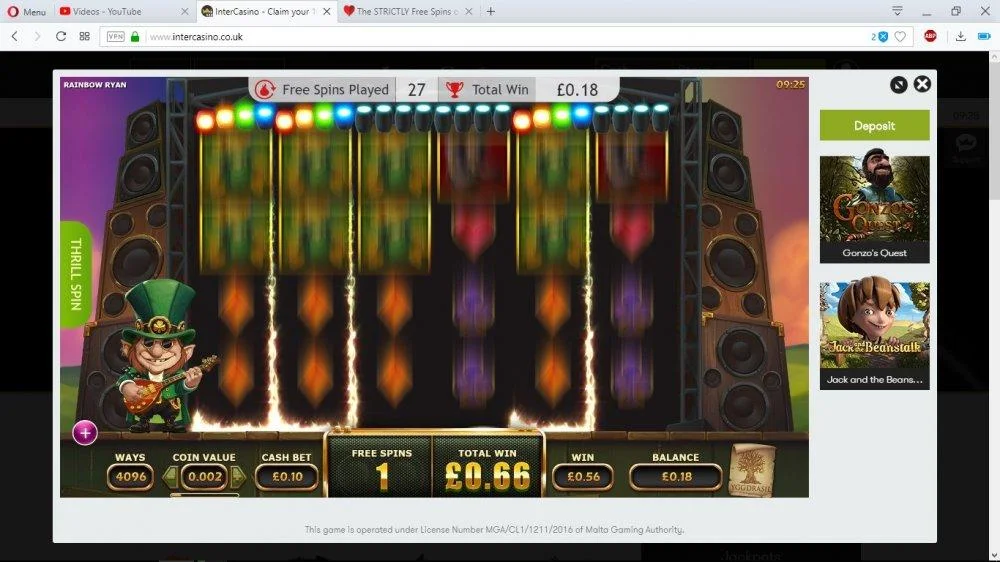Open the THRILL SPIN side tab
Image resolution: width=1000 pixels, height=562 pixels.
(75, 274)
